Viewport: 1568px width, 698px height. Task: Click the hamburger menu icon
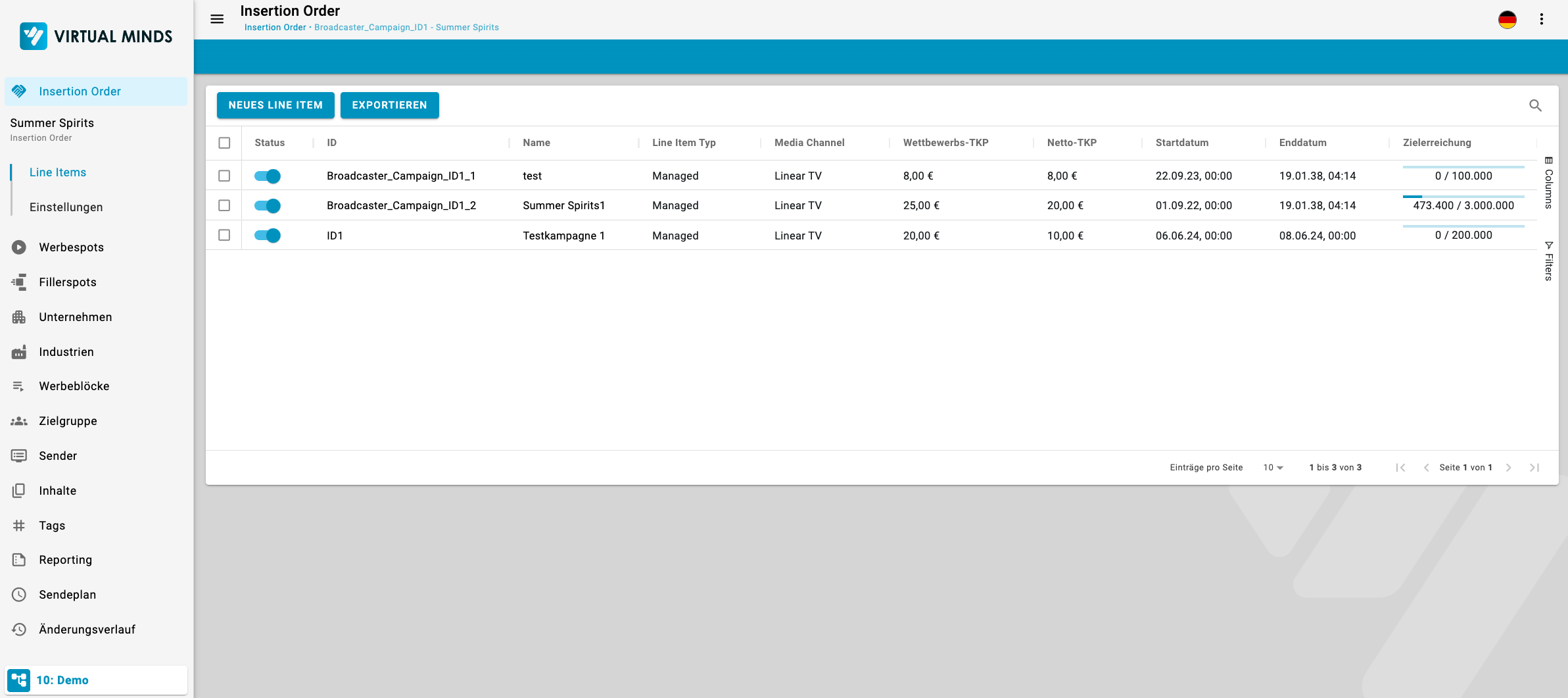[217, 19]
